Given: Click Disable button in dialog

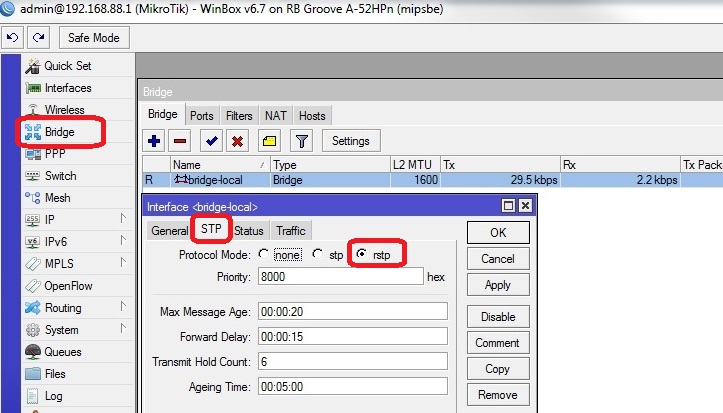Looking at the screenshot, I should 498,317.
